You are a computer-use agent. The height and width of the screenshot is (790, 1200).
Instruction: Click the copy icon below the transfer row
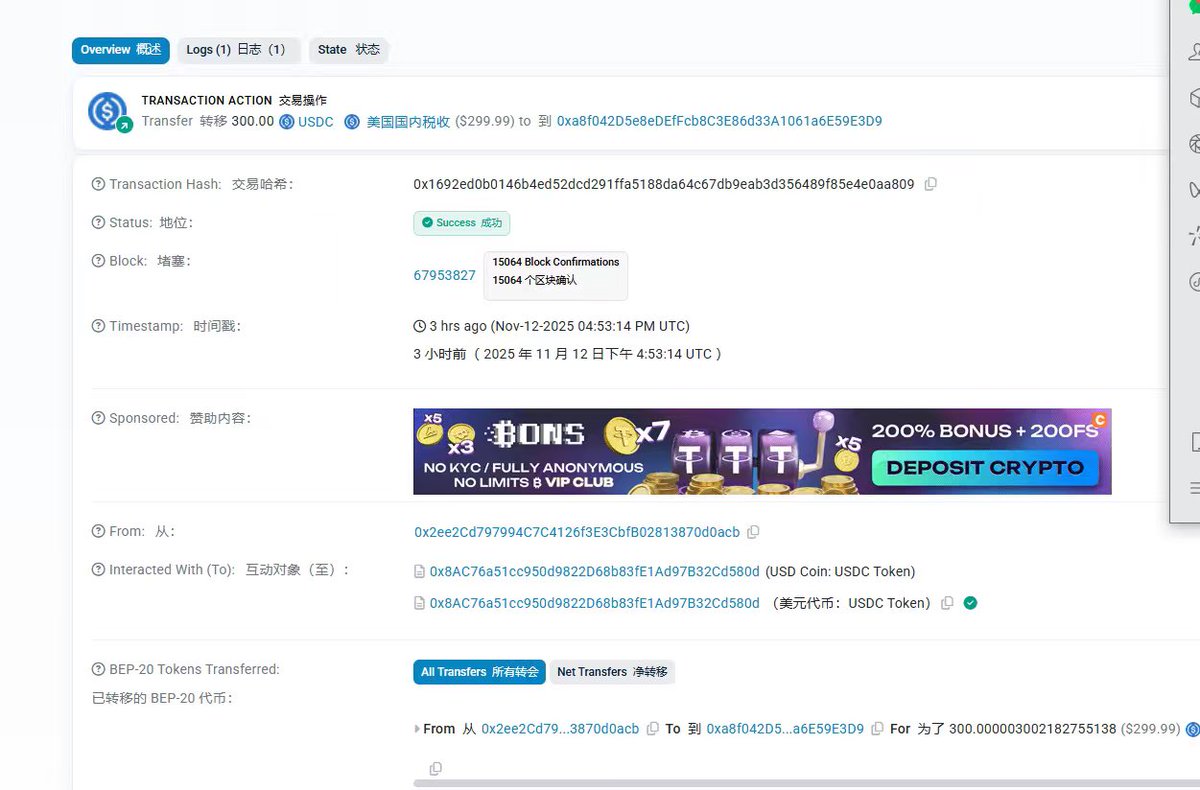coord(435,768)
